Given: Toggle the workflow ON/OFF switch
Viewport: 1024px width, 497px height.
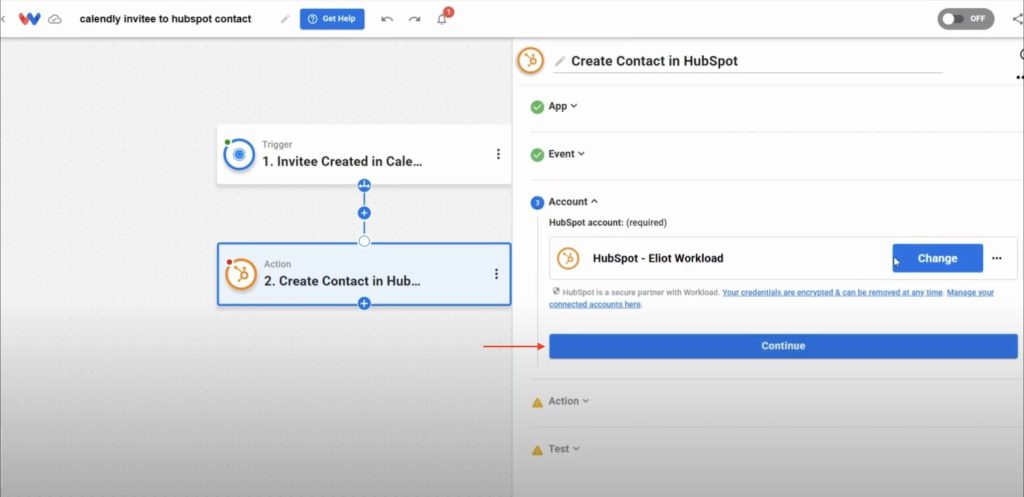Looking at the screenshot, I should (966, 19).
